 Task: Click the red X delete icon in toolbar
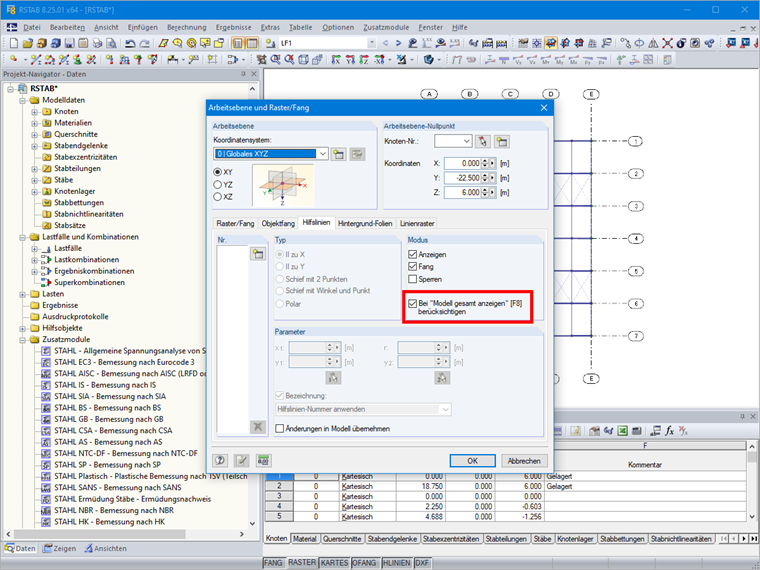pos(667,43)
